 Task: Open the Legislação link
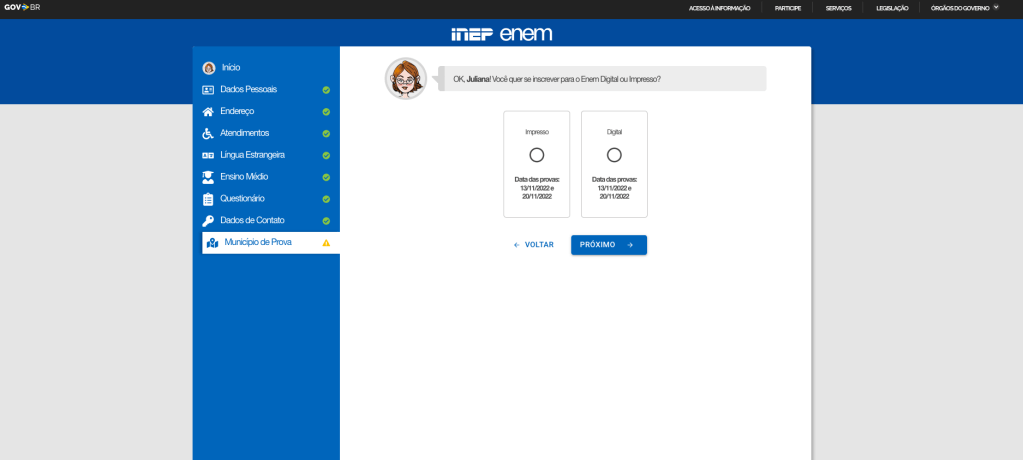pyautogui.click(x=893, y=8)
